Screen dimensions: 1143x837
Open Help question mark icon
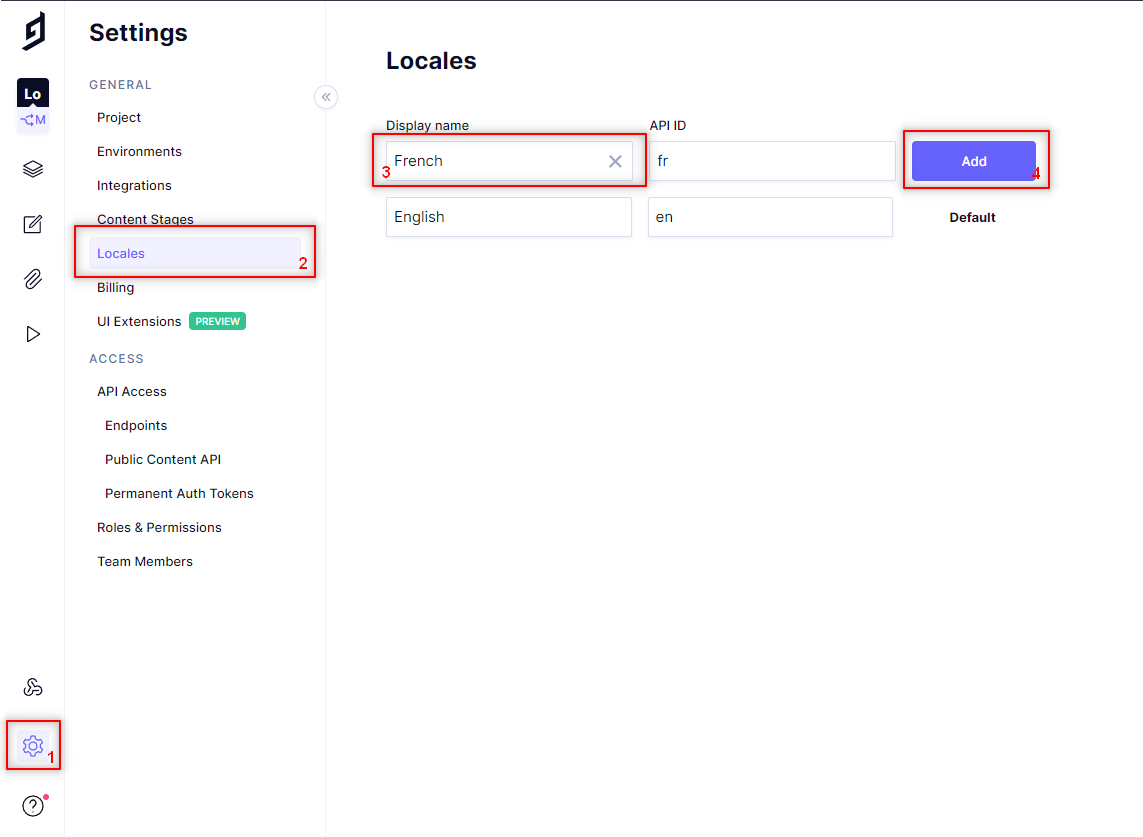pyautogui.click(x=33, y=805)
